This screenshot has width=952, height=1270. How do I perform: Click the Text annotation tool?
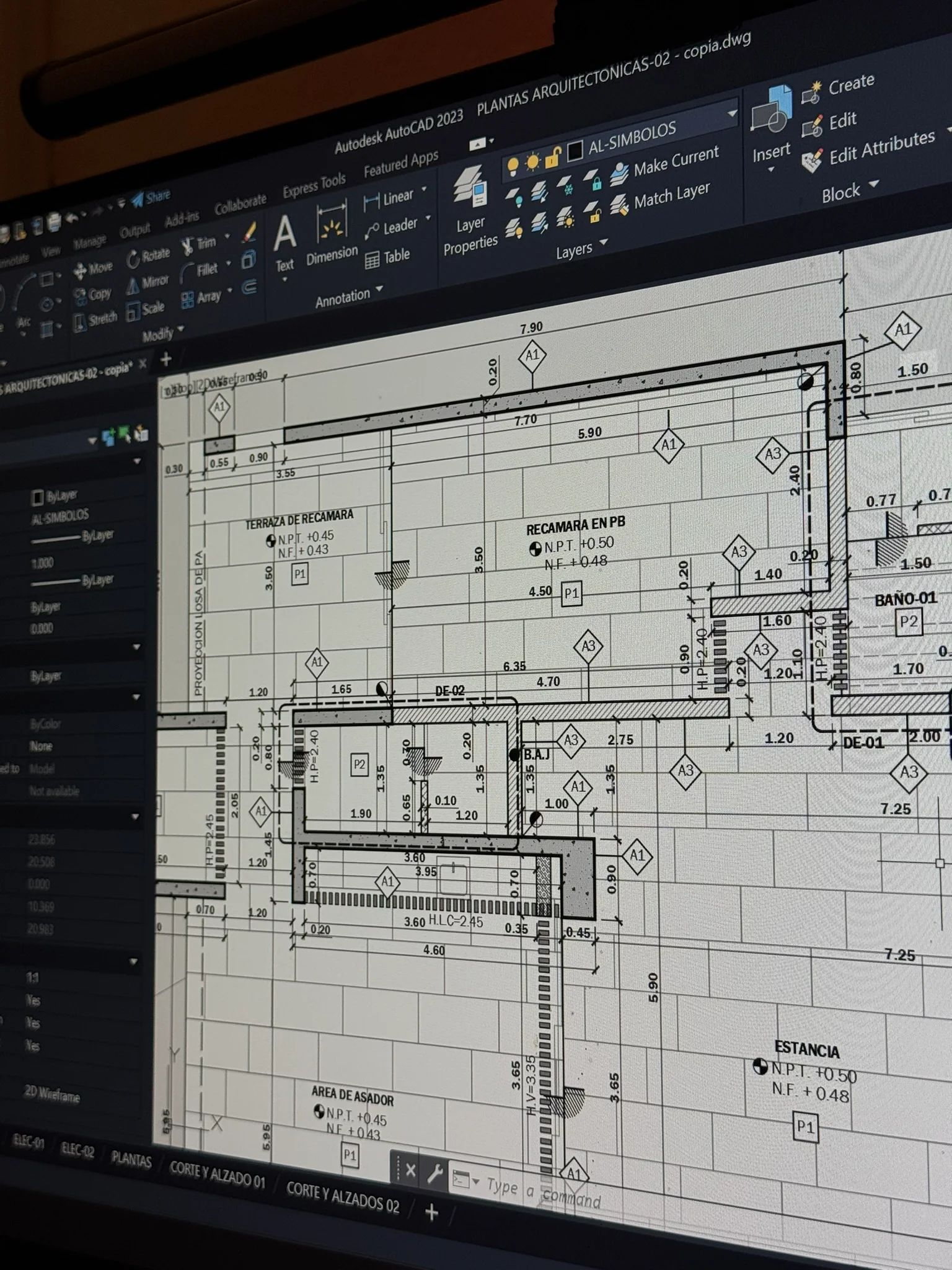(x=284, y=244)
